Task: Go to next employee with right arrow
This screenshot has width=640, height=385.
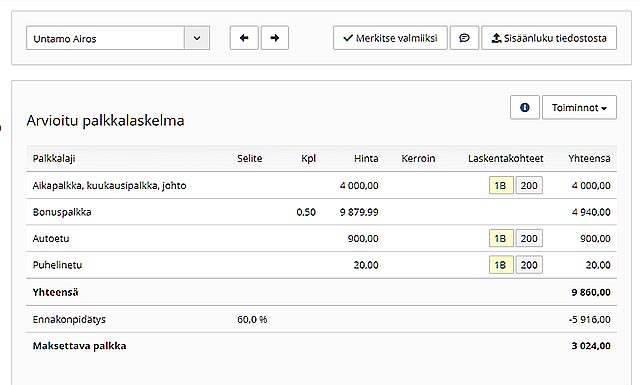Action: pos(275,38)
